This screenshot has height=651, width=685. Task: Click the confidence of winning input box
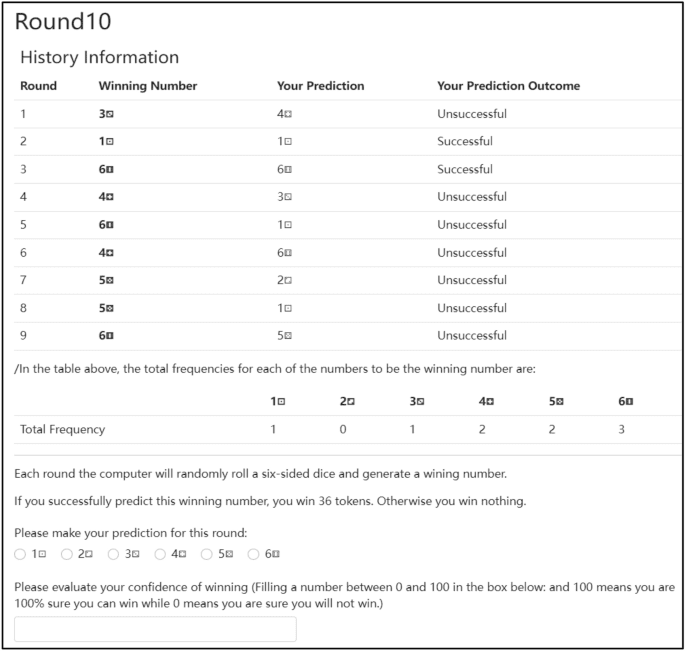pos(155,629)
